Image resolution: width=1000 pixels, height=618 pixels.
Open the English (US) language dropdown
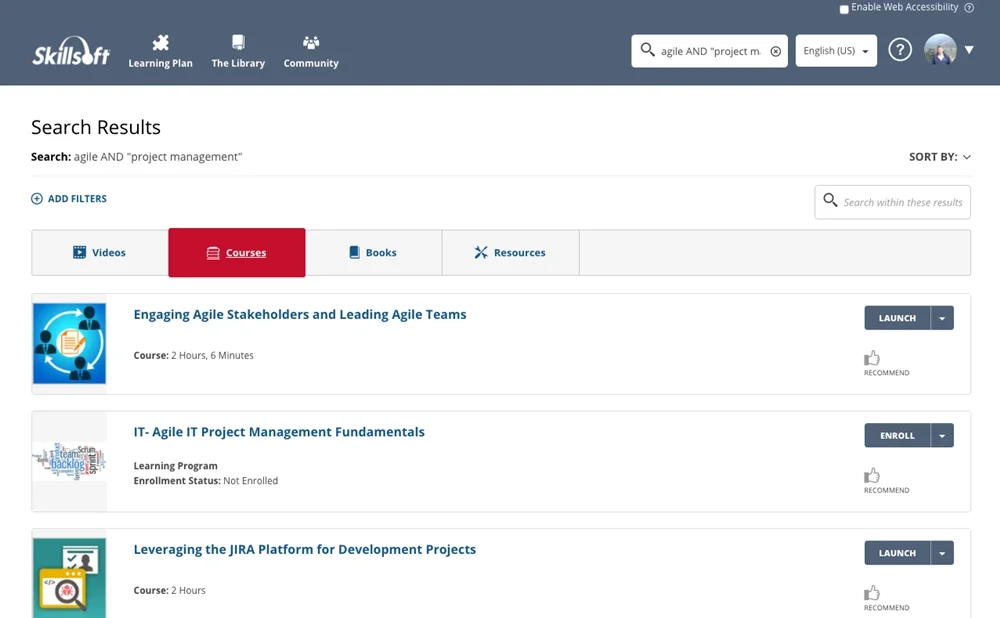[836, 51]
